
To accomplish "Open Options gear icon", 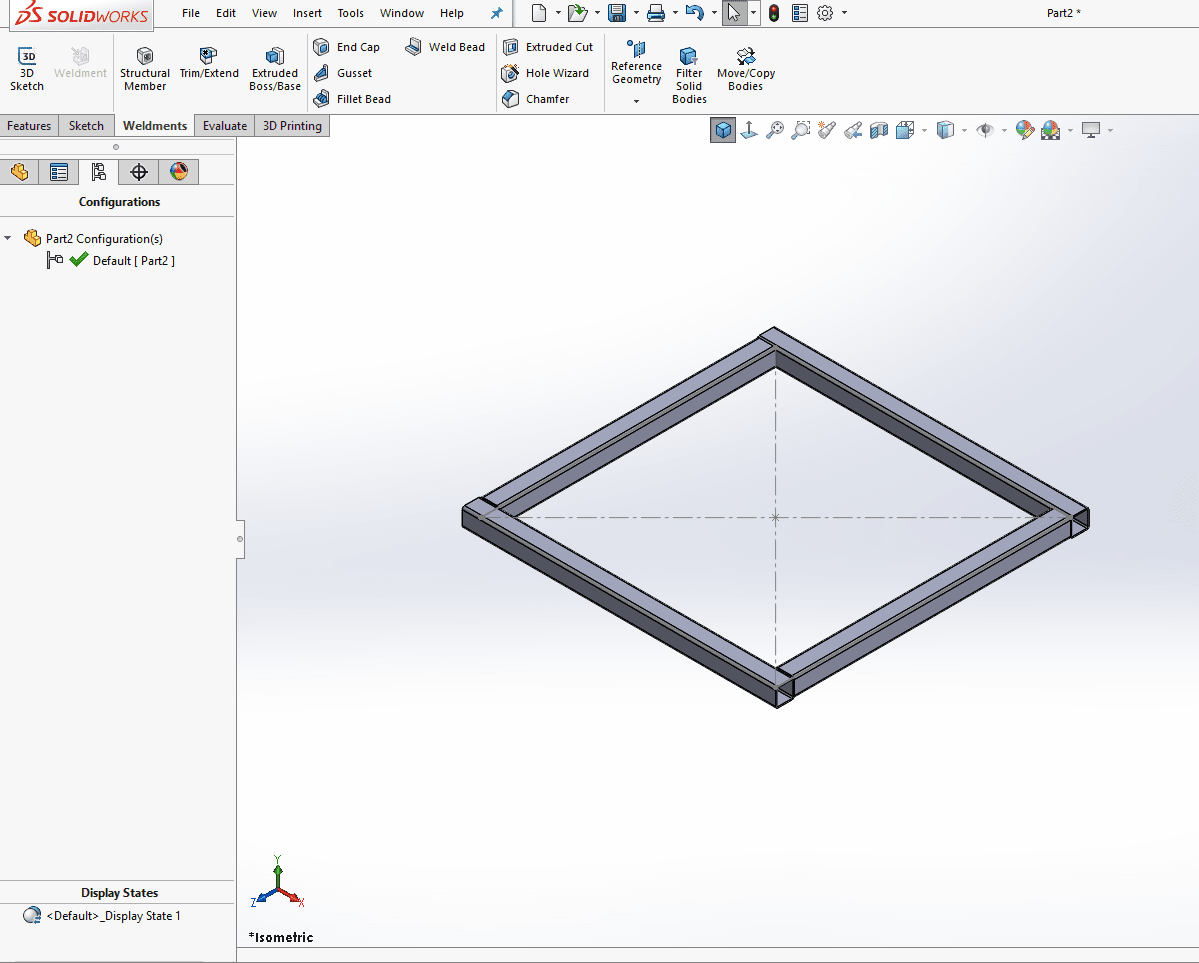I will [x=825, y=13].
